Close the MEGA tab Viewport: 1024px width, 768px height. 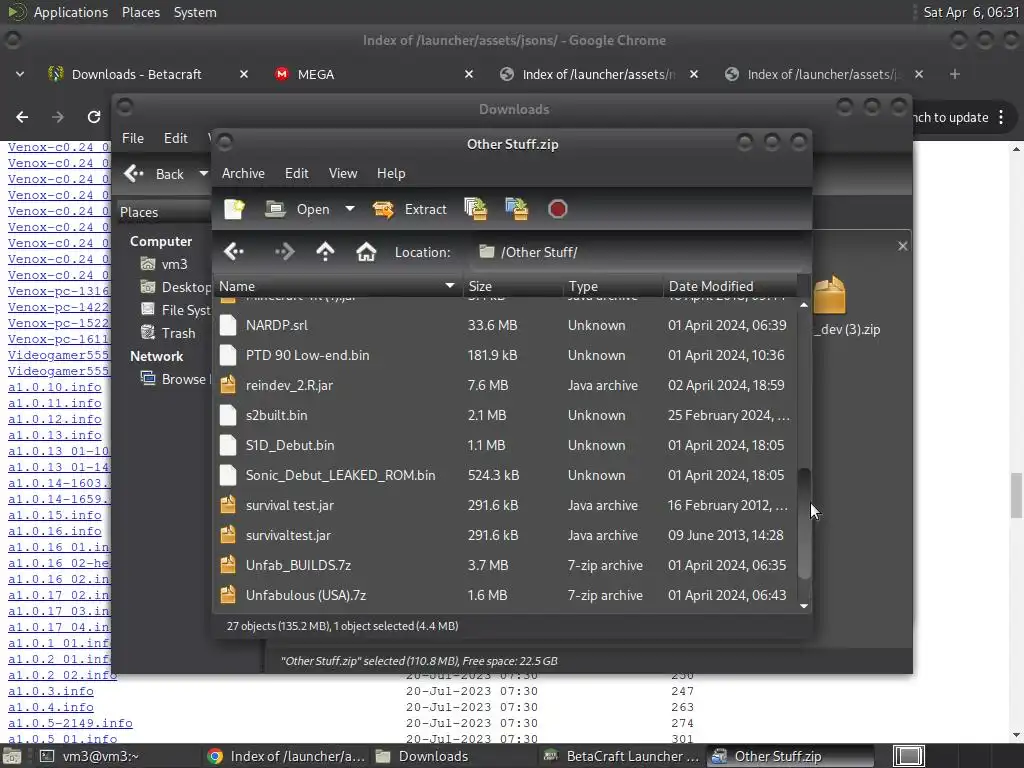pyautogui.click(x=469, y=74)
